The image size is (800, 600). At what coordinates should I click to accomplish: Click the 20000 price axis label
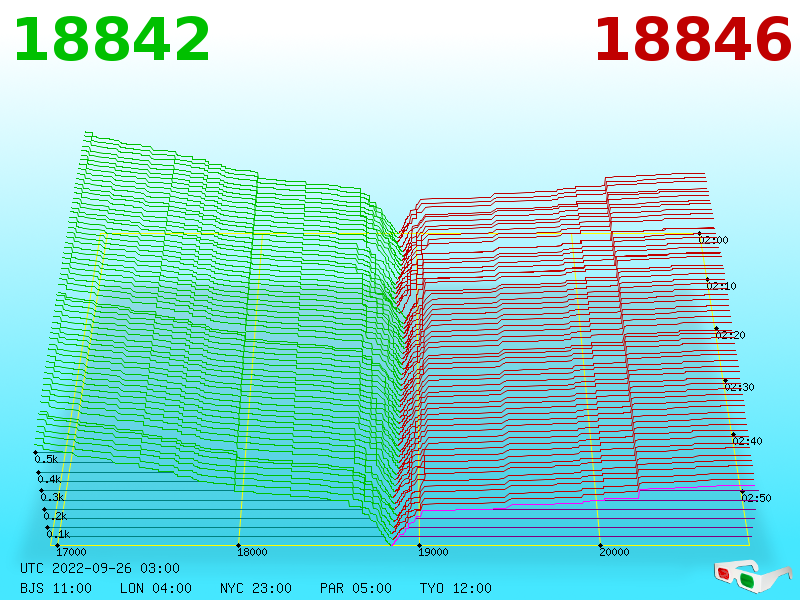(614, 552)
